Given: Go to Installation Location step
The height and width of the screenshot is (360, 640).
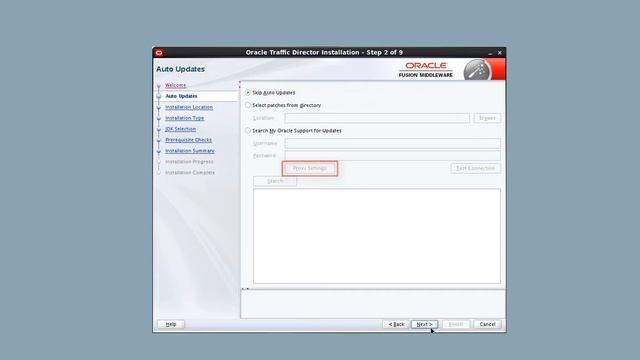Looking at the screenshot, I should [189, 107].
